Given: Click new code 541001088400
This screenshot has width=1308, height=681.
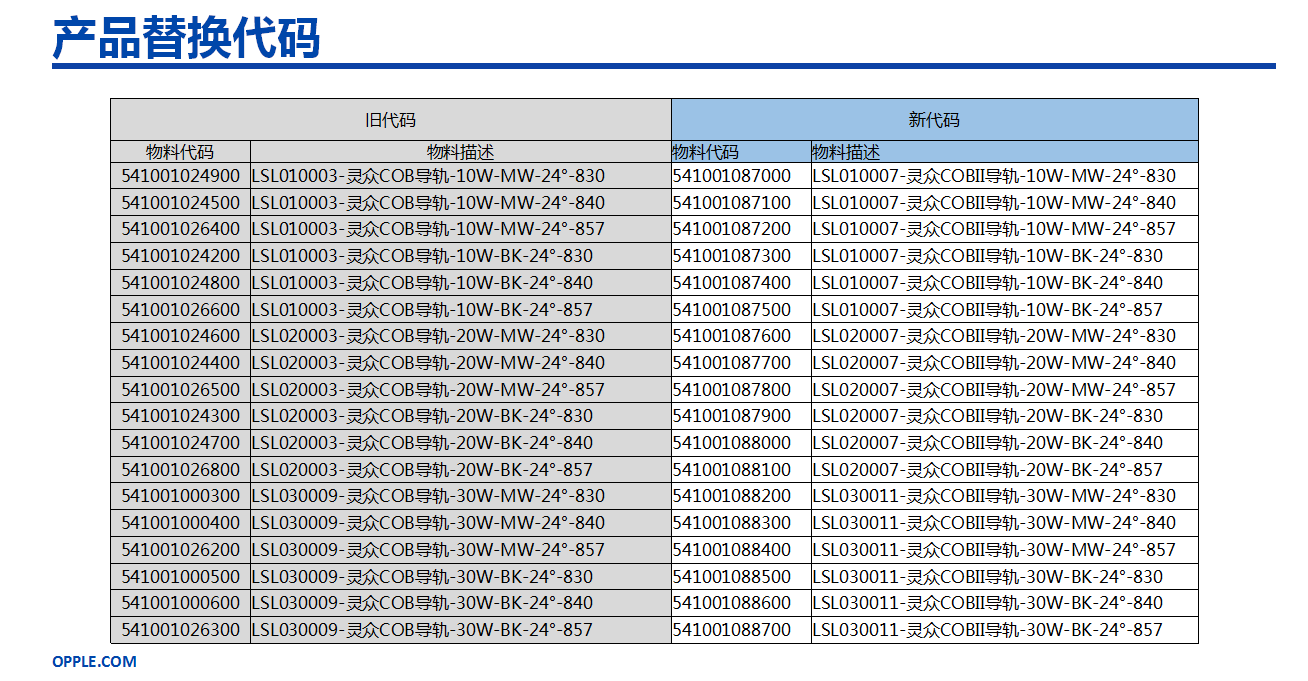Looking at the screenshot, I should [x=731, y=549].
